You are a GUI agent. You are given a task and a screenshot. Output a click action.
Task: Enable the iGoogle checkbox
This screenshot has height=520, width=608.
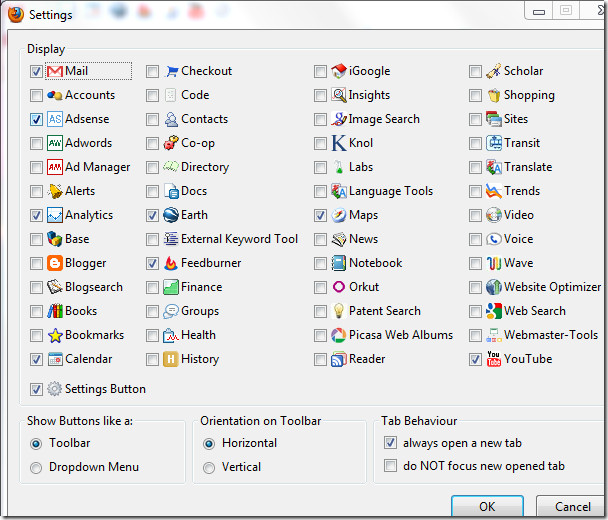pyautogui.click(x=320, y=71)
